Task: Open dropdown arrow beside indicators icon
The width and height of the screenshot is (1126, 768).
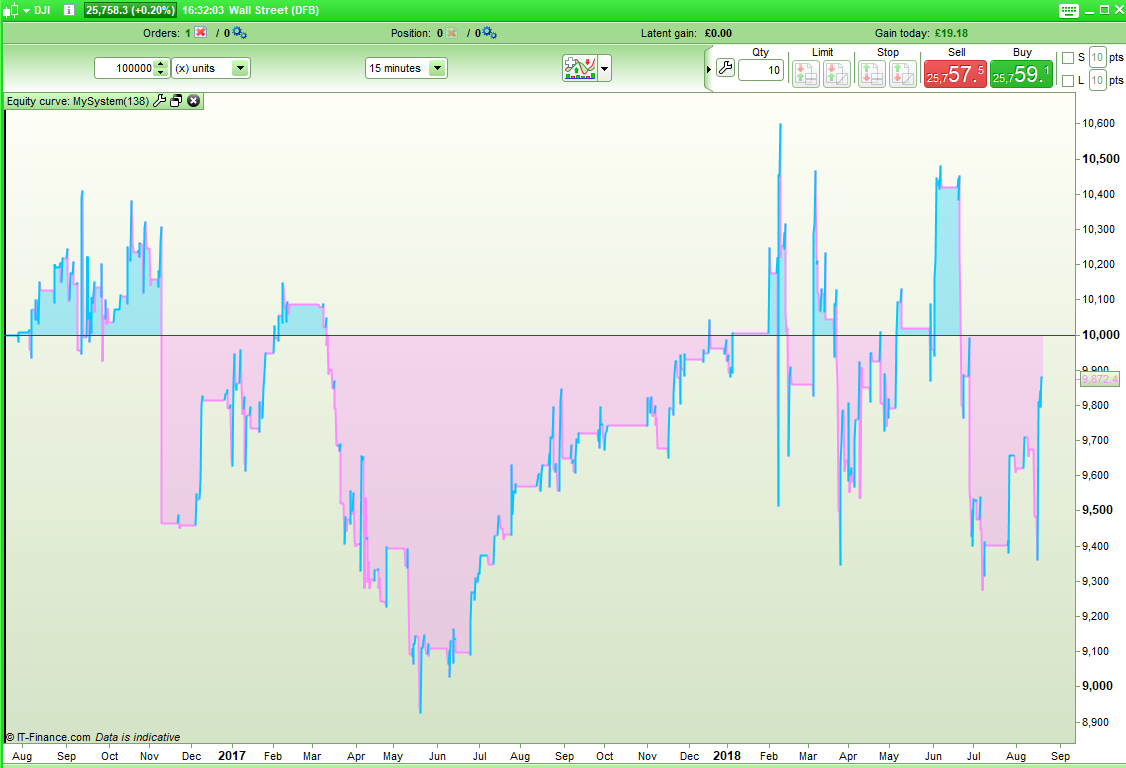Action: coord(605,69)
